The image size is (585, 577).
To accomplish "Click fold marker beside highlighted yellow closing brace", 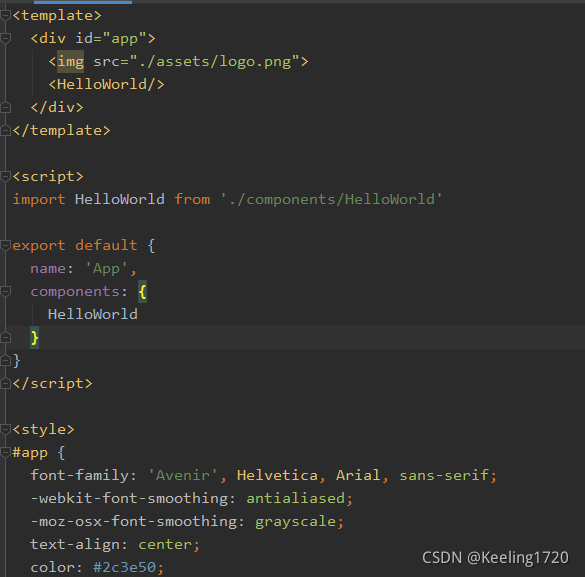I will [x=5, y=338].
